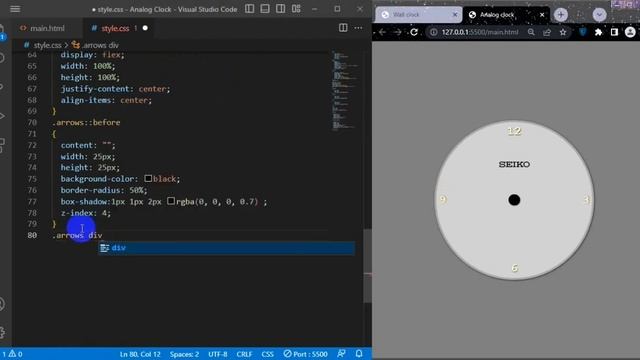The width and height of the screenshot is (640, 360).
Task: Change language mode CSS
Action: [x=267, y=354]
